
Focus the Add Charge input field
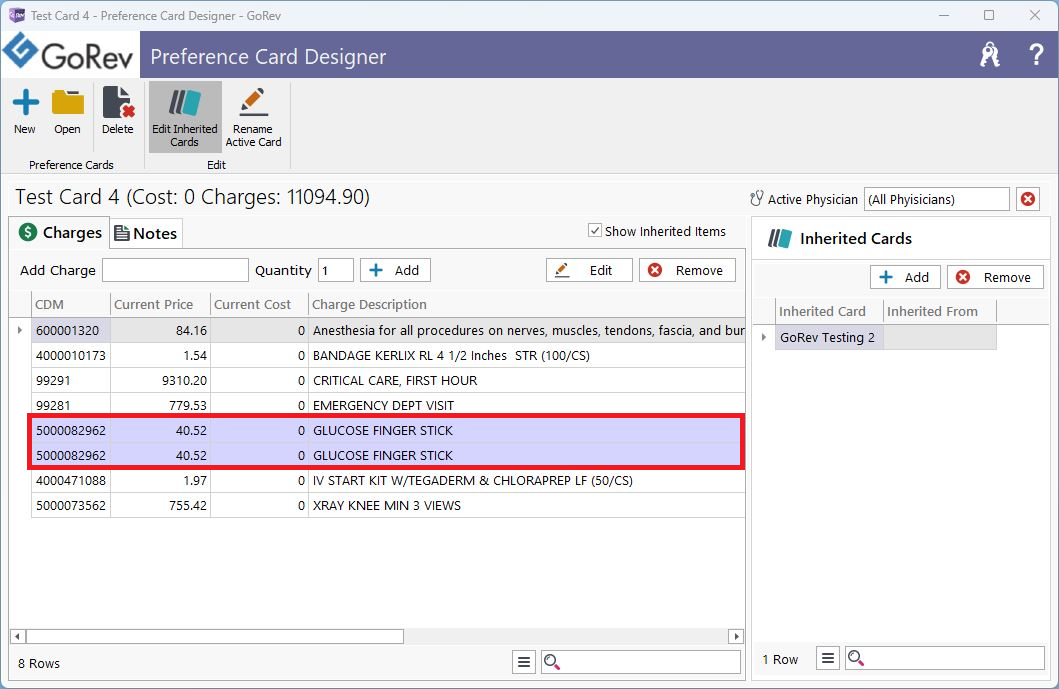[176, 270]
